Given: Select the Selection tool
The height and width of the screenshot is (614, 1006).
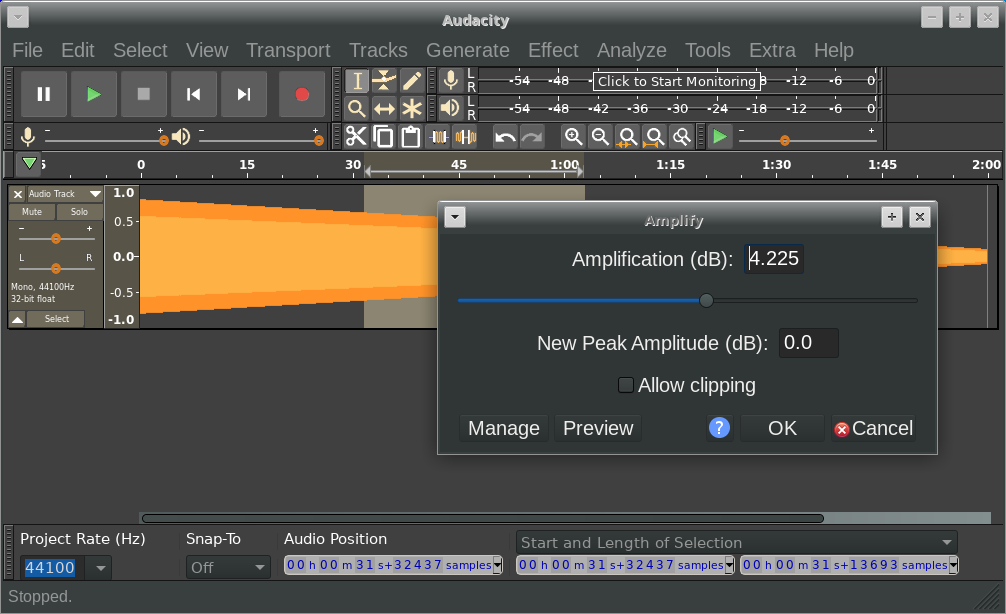Looking at the screenshot, I should tap(358, 80).
